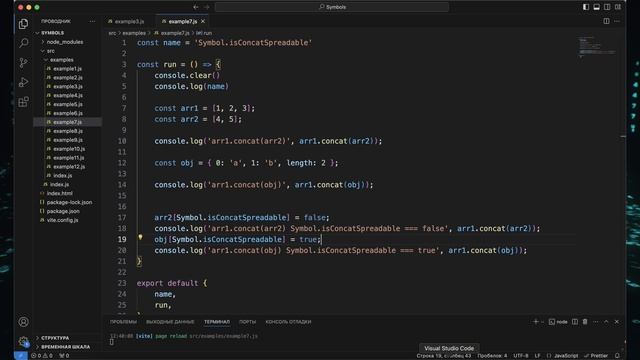The image size is (640, 360).
Task: Click the examples breadcrumb segment
Action: 134,33
